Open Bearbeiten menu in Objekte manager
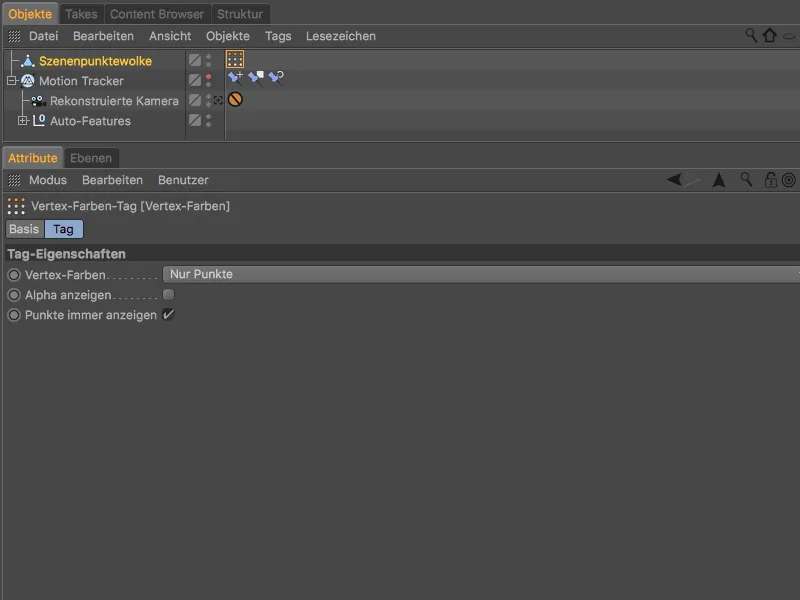 click(x=103, y=36)
